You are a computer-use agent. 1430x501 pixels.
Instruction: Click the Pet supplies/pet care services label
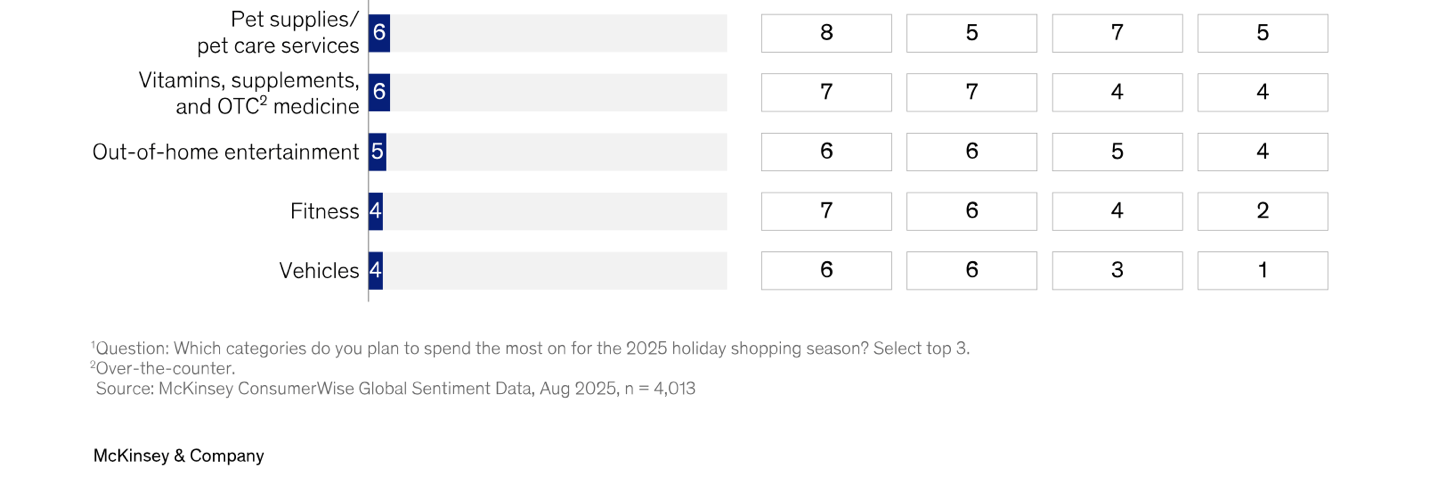pyautogui.click(x=278, y=33)
